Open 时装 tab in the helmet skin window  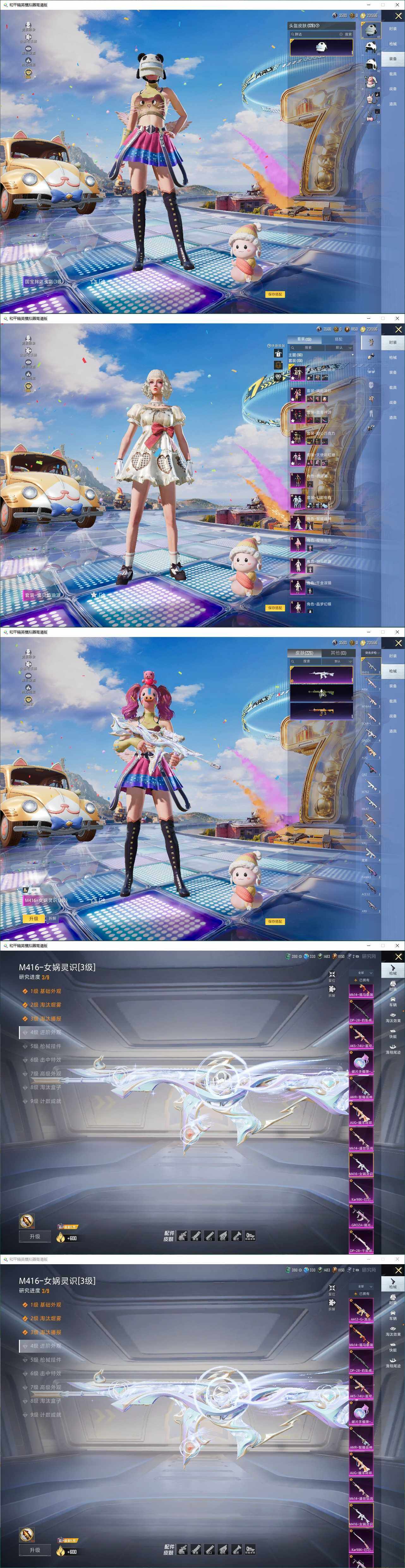click(x=393, y=29)
